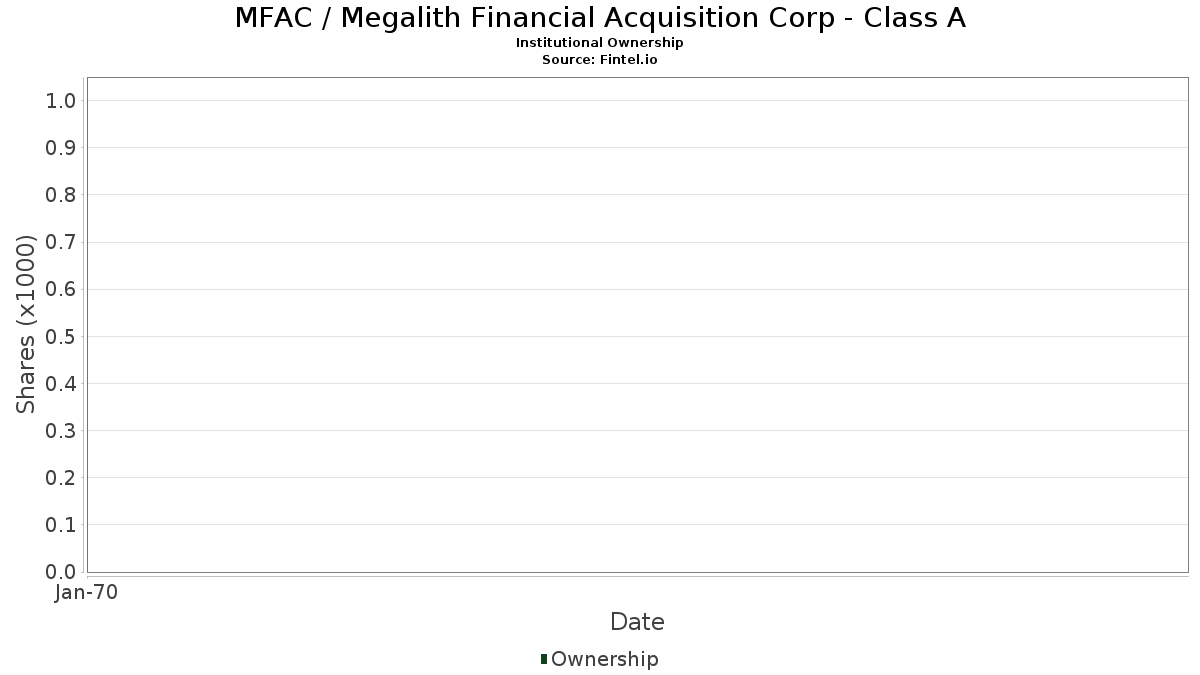Select the Institutional Ownership subtitle
The height and width of the screenshot is (675, 1200).
tap(600, 43)
